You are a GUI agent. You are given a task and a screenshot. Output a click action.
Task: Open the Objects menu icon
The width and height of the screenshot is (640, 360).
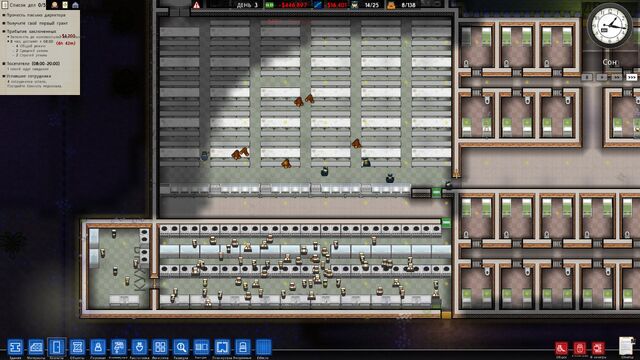point(77,347)
